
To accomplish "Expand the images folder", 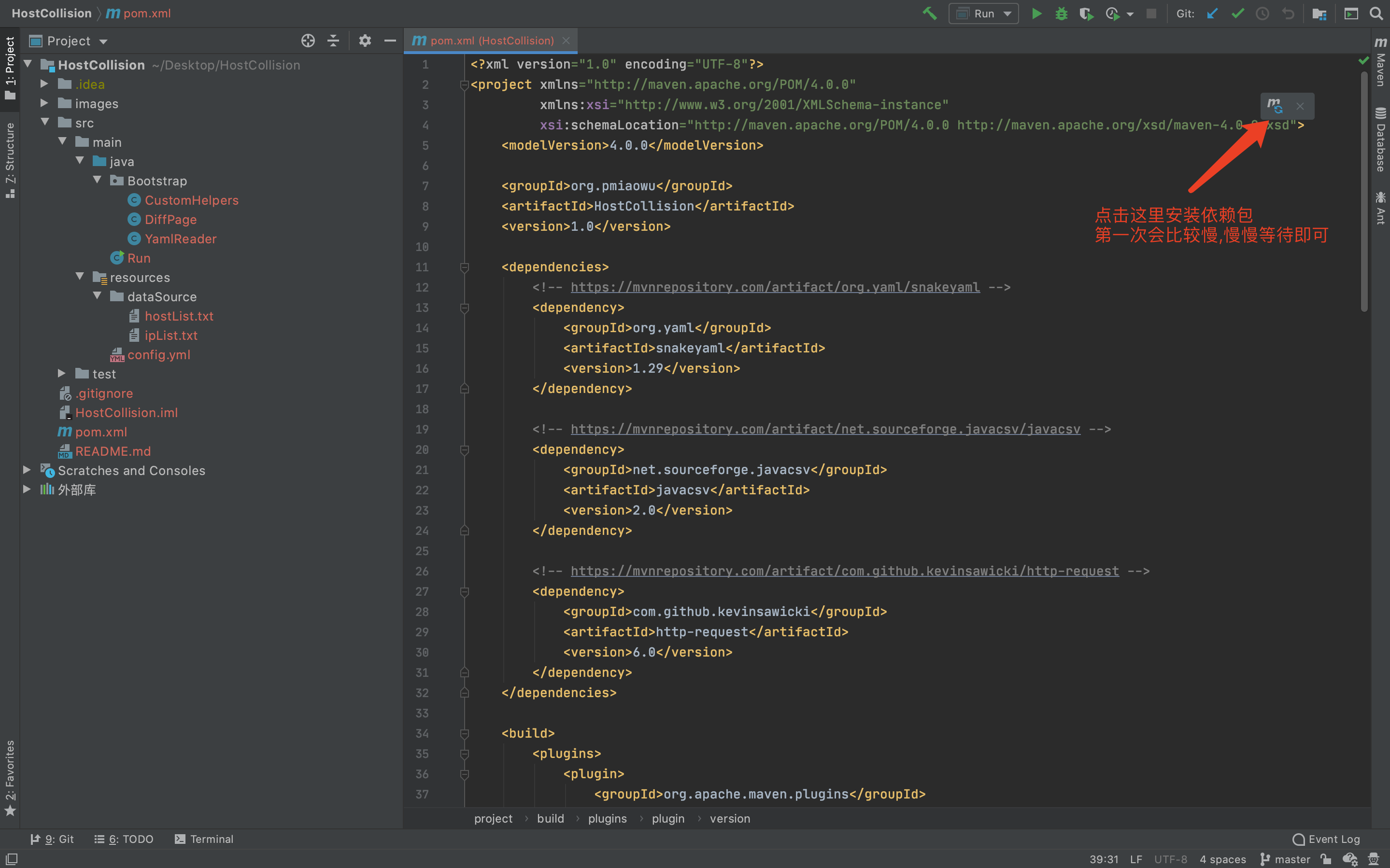I will pos(44,103).
